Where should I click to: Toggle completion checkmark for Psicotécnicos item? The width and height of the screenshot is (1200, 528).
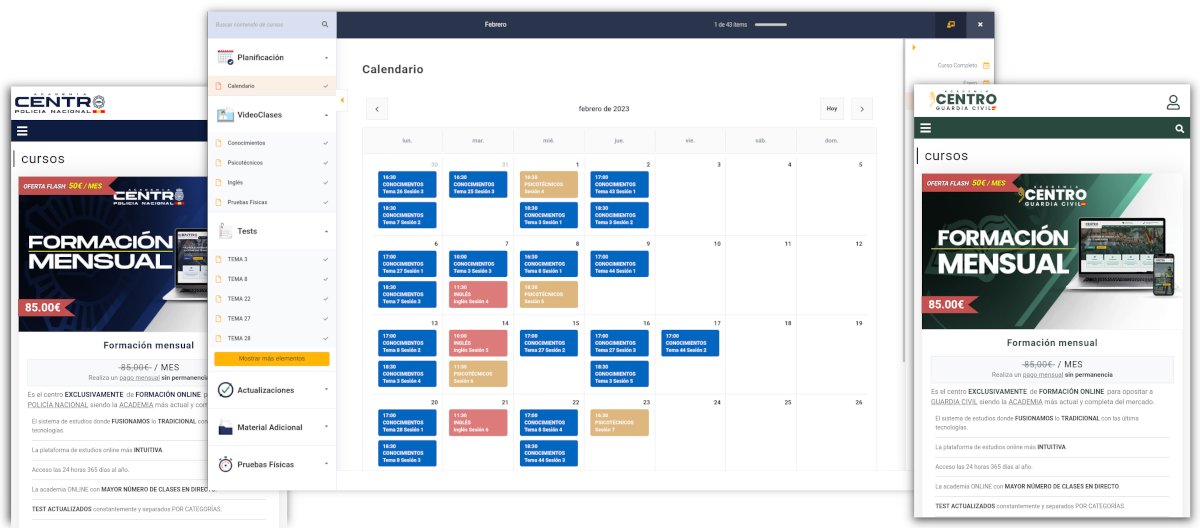(x=326, y=162)
